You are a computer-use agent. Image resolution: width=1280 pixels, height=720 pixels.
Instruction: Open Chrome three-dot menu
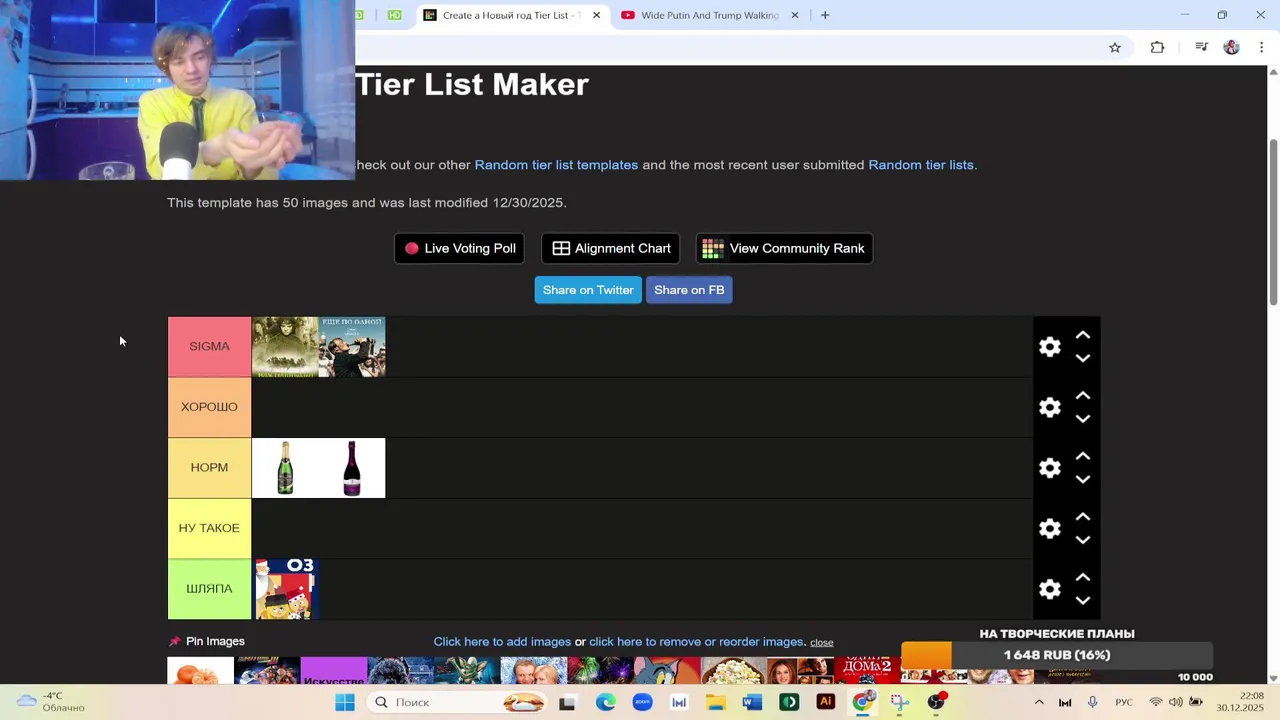1262,47
